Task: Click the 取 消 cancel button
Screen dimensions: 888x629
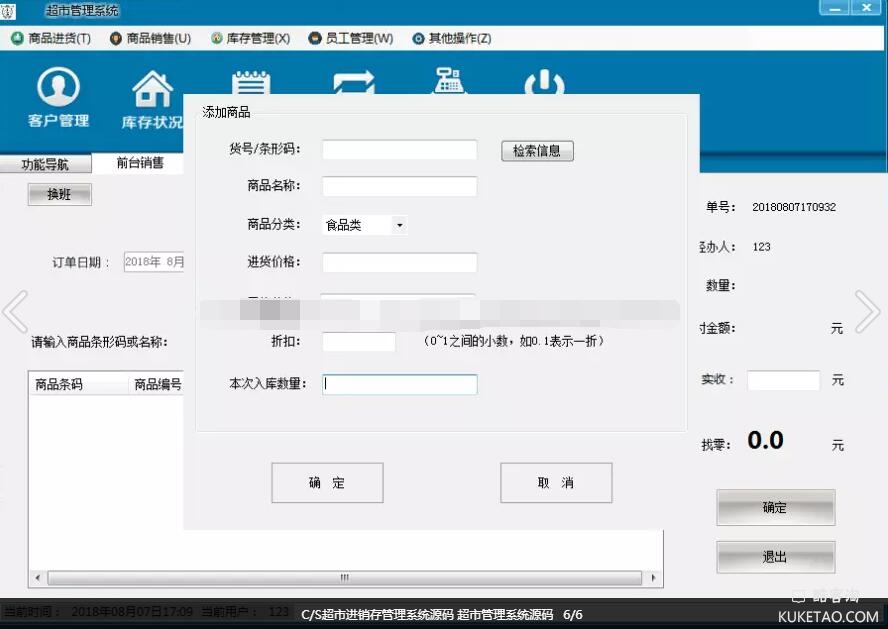Action: [x=556, y=482]
